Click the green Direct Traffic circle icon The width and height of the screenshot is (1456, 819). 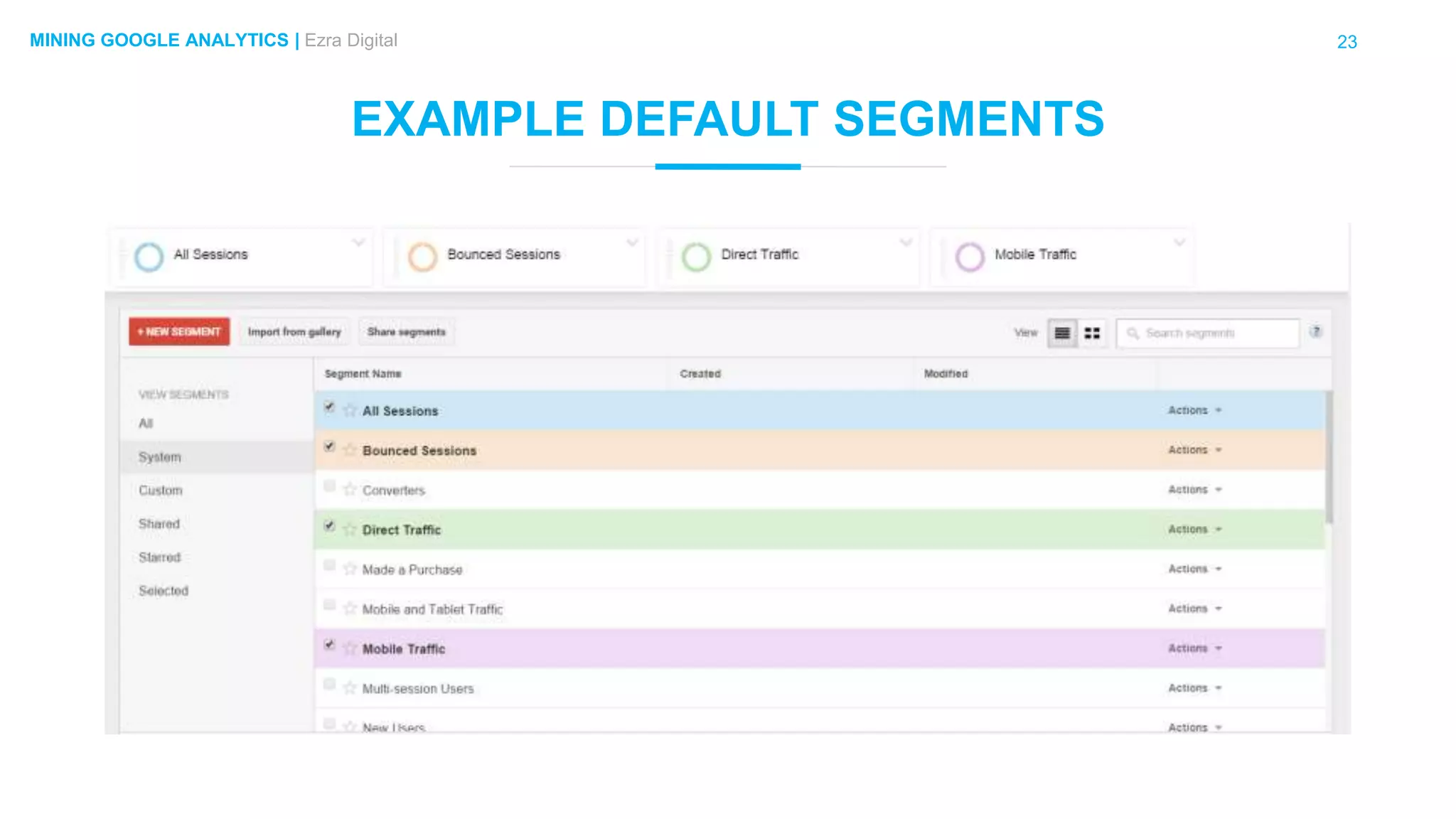(x=696, y=257)
